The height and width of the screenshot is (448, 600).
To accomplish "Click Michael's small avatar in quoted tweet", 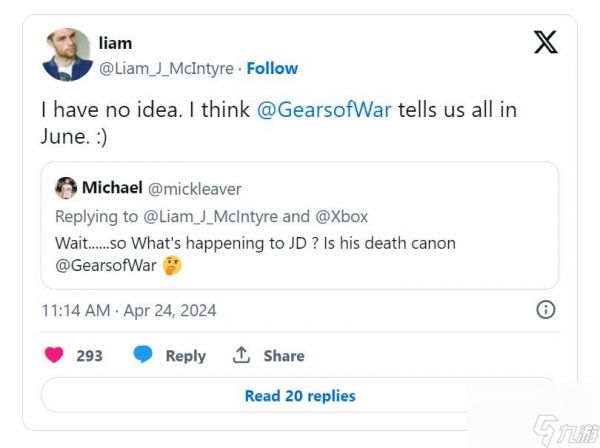I will tap(66, 188).
